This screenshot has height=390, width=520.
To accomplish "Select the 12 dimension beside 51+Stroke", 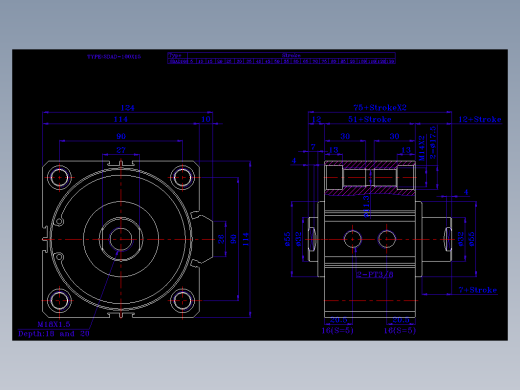I will click(316, 119).
